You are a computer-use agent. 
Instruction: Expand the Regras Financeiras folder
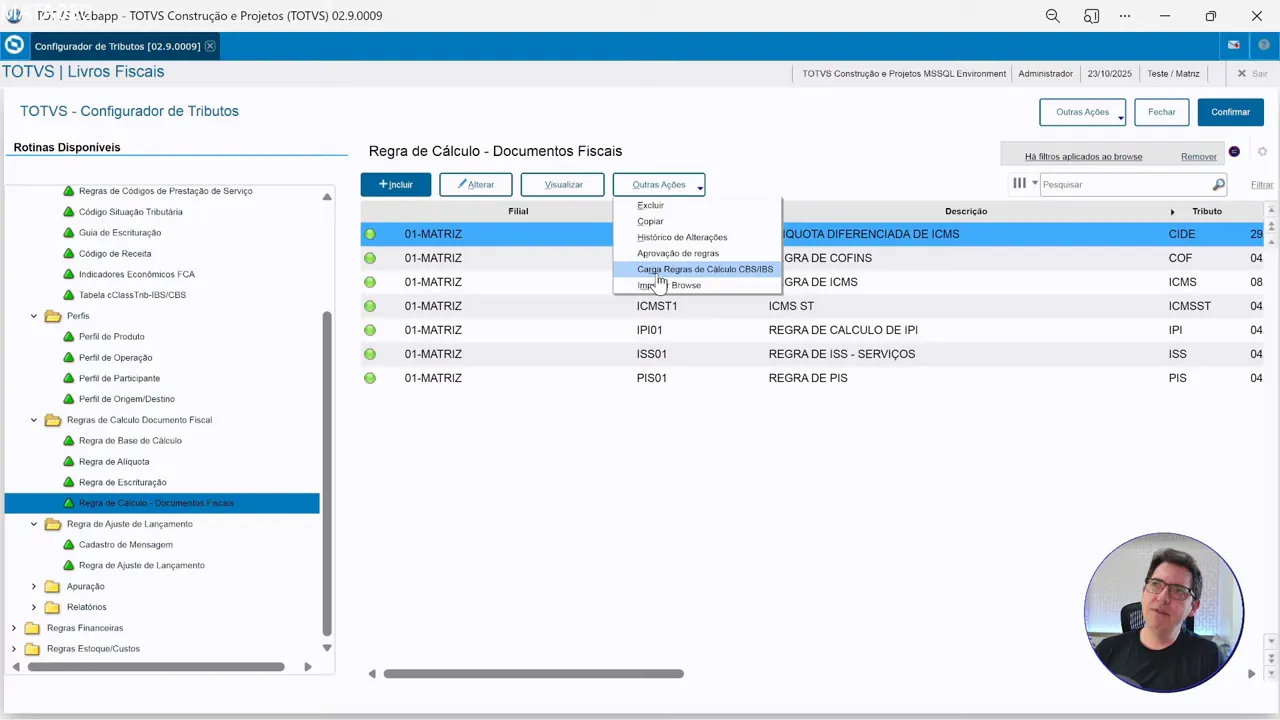click(x=14, y=628)
